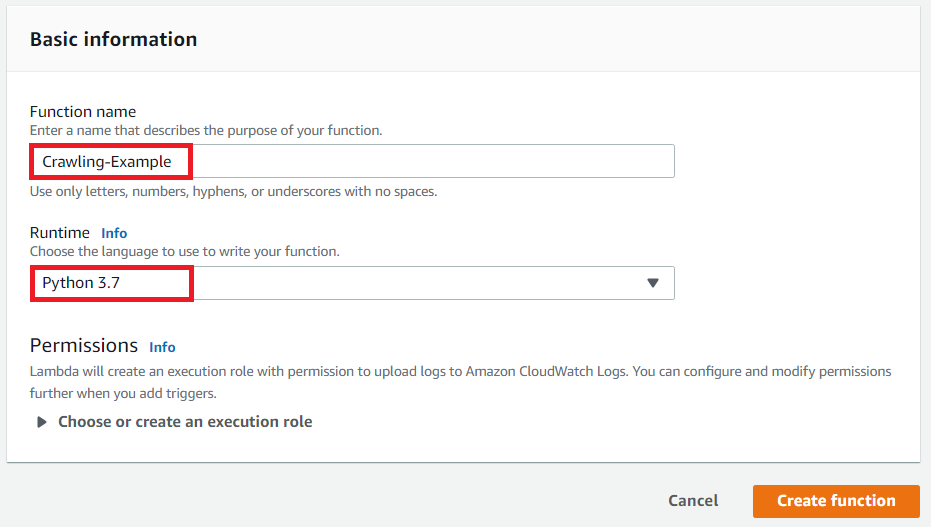Cancel the function creation

click(693, 501)
